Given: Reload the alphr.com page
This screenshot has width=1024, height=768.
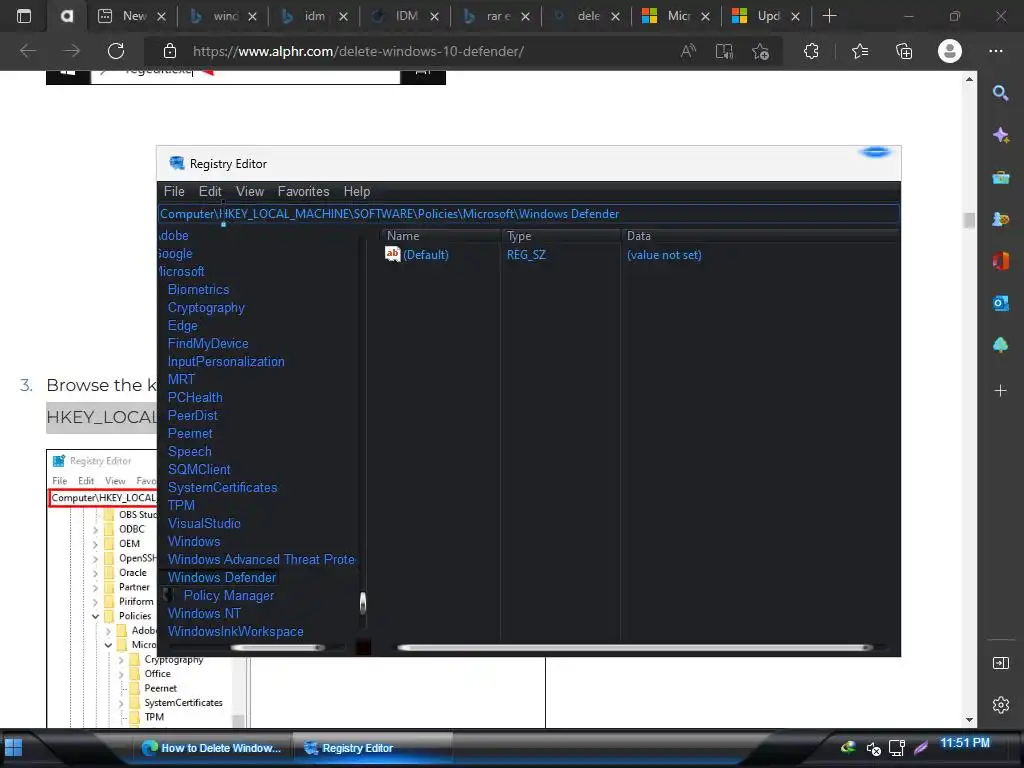Looking at the screenshot, I should [116, 51].
